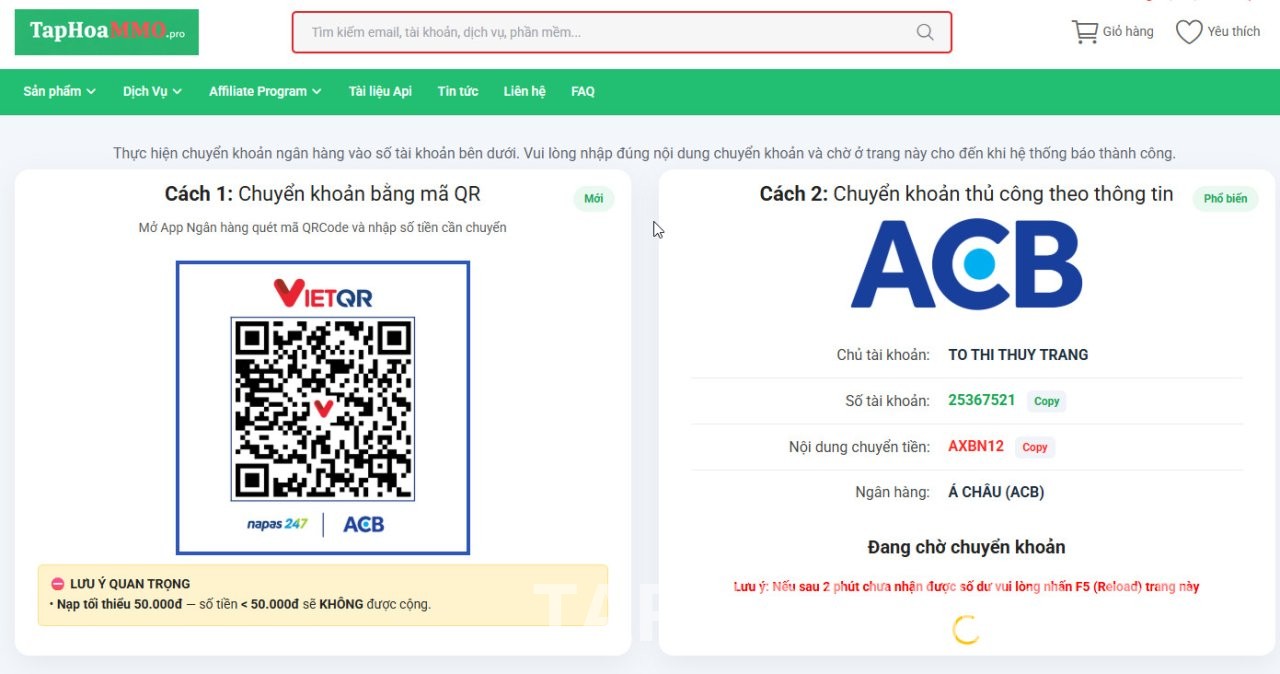The image size is (1280, 674).
Task: Click the VietQR code image
Action: [x=323, y=409]
